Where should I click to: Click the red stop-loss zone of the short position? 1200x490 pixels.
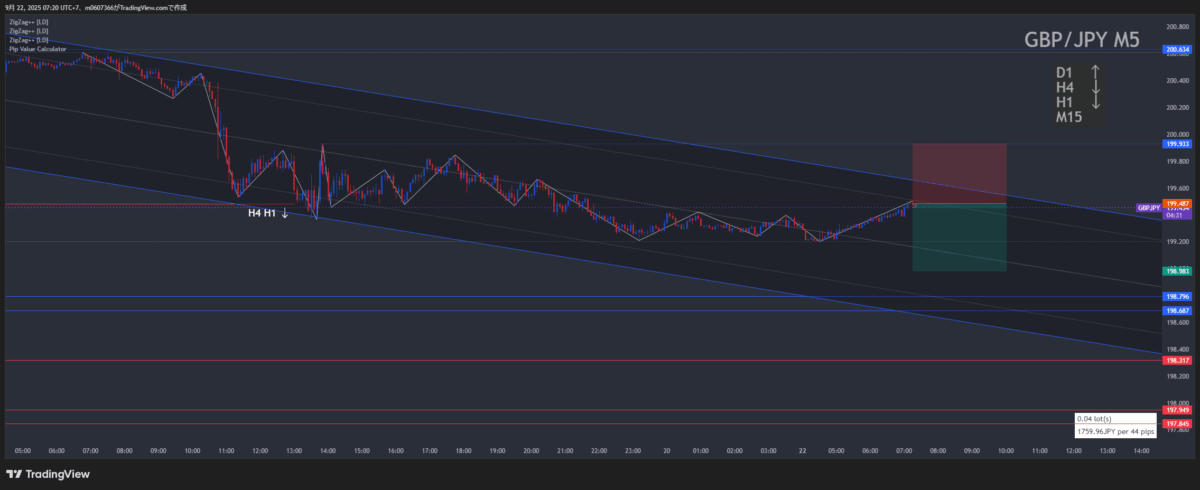(x=959, y=173)
